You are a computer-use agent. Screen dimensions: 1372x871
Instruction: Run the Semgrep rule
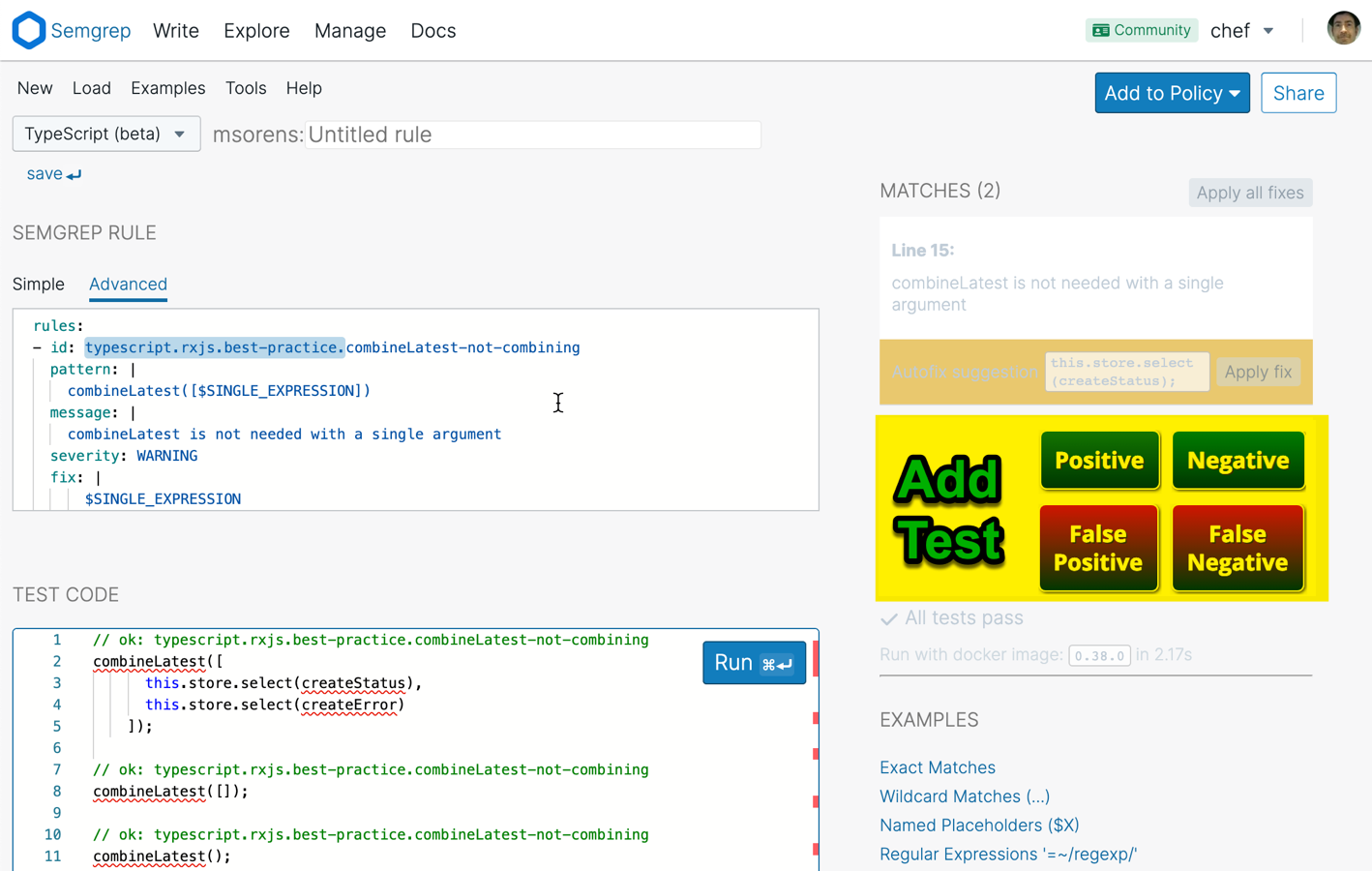click(x=754, y=662)
